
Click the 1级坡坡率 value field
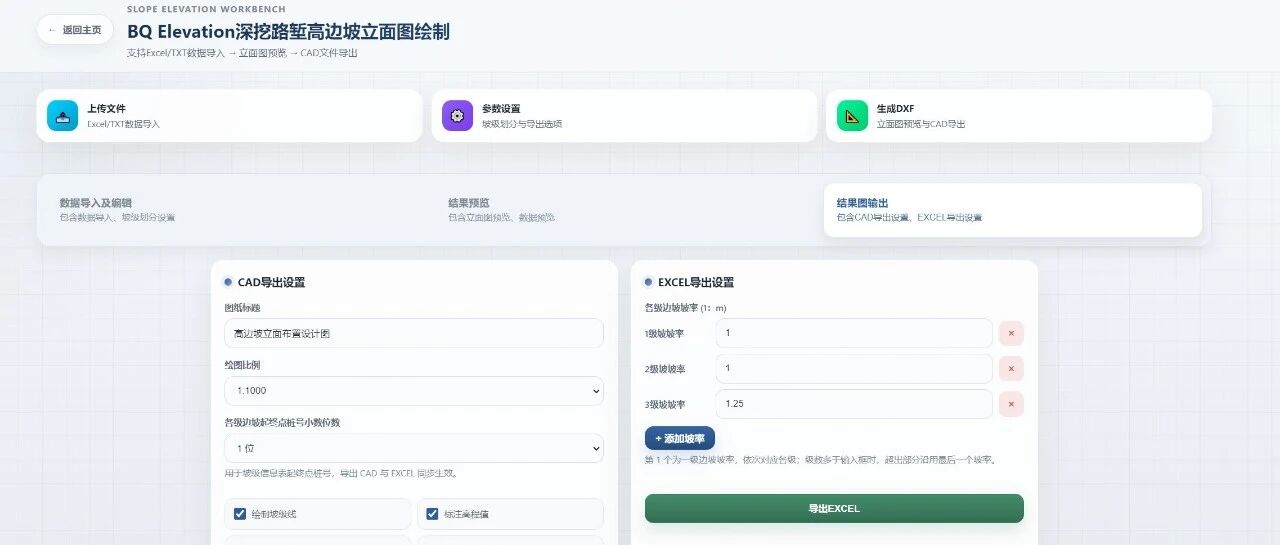(x=854, y=333)
